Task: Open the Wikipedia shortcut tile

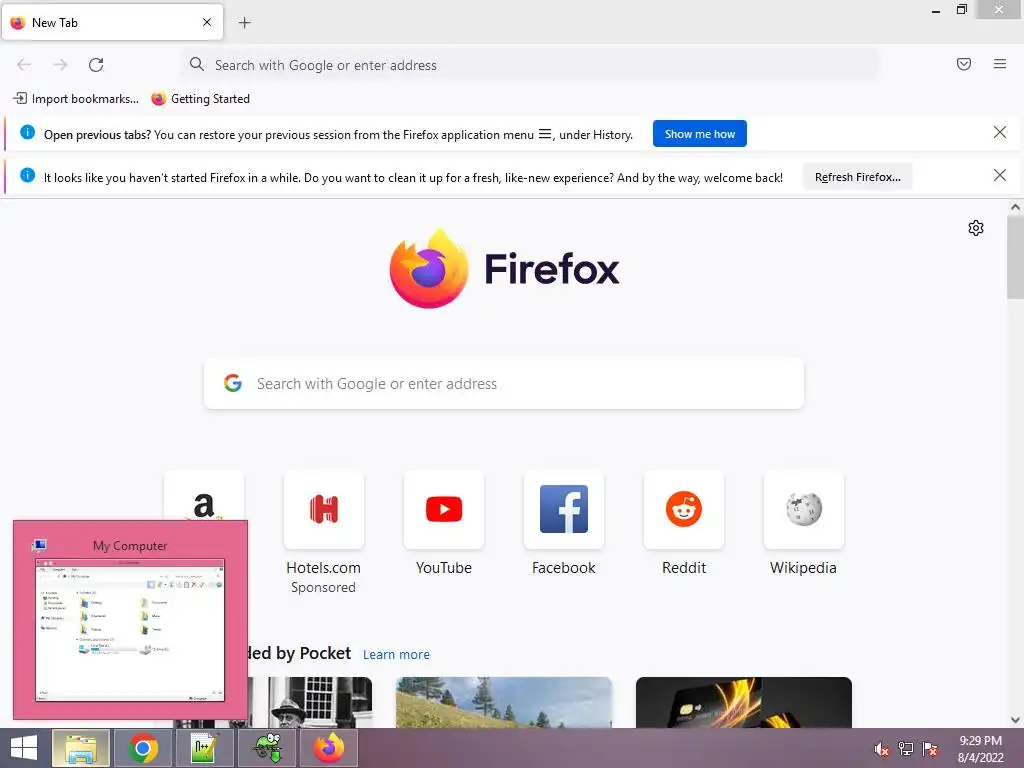Action: tap(803, 509)
